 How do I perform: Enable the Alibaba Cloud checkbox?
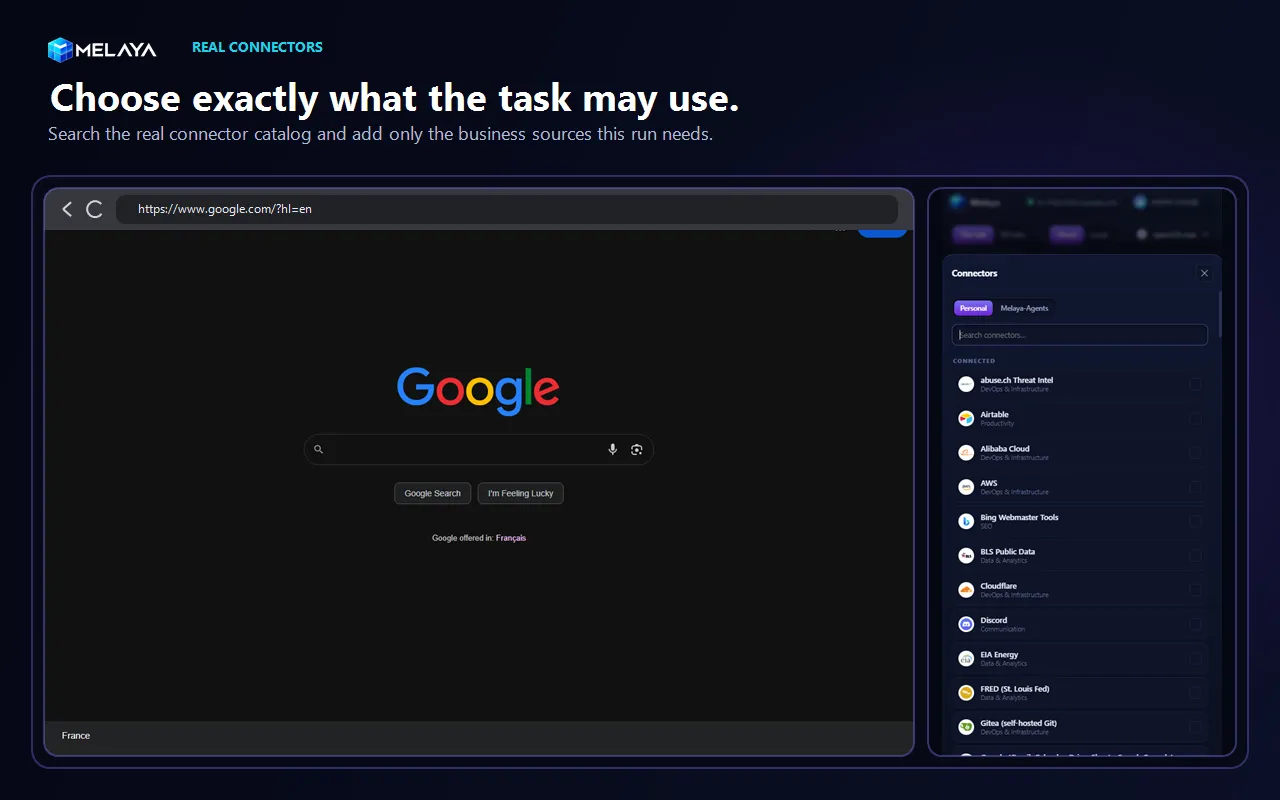coord(1195,453)
